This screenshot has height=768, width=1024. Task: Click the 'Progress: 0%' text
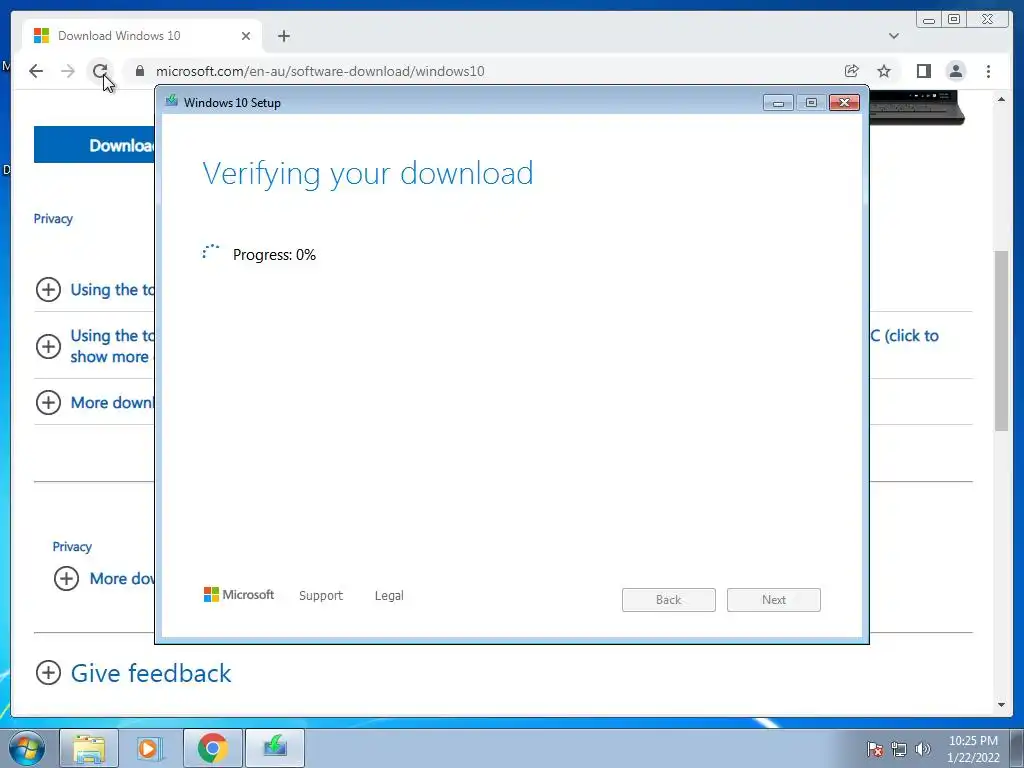click(x=274, y=255)
